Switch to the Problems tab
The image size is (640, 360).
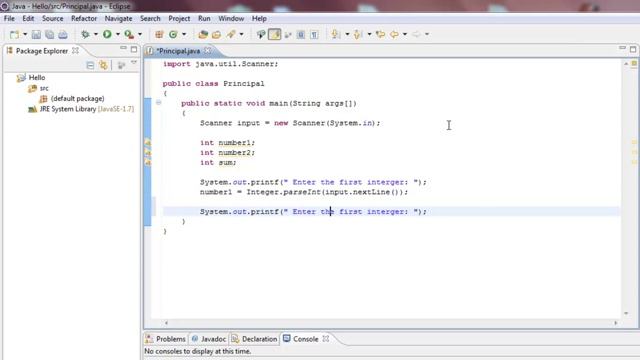(x=165, y=339)
